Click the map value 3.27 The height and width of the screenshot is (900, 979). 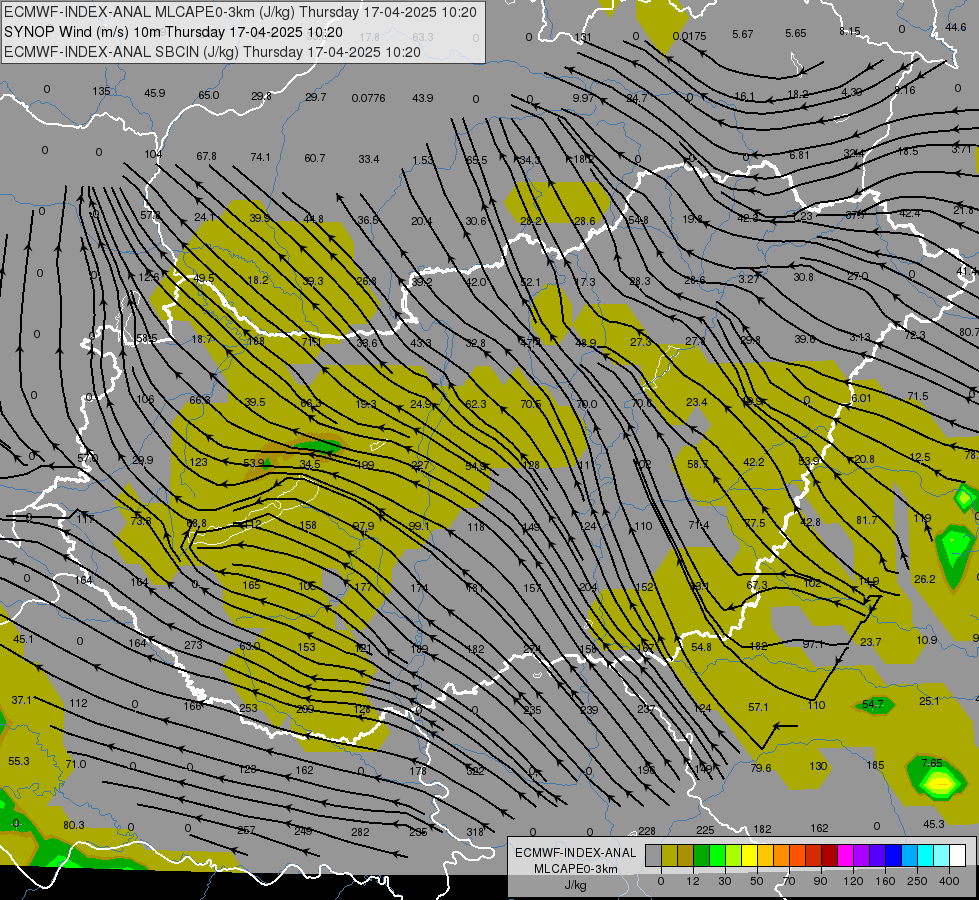749,279
